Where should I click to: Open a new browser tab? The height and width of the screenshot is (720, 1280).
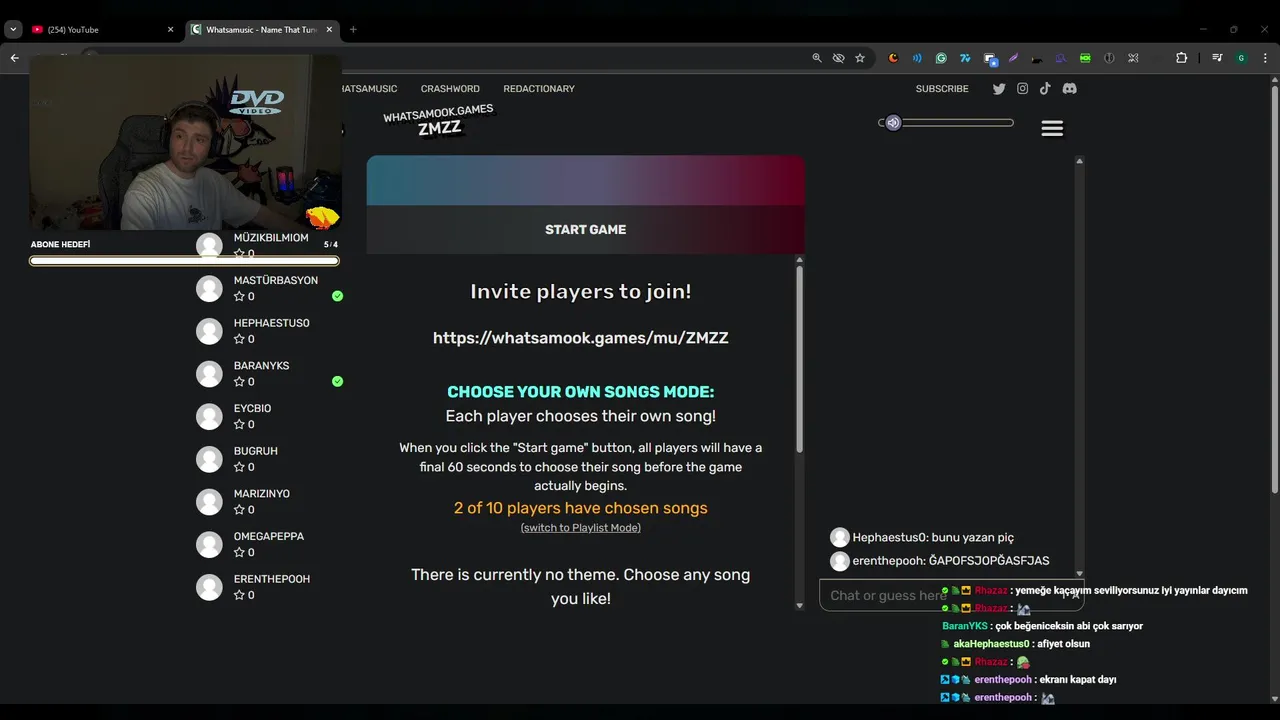click(353, 30)
